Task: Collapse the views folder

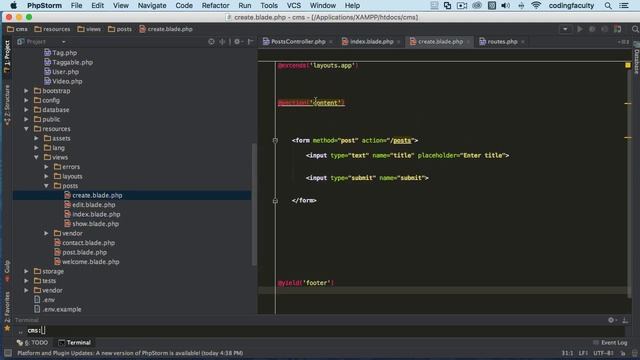Action: click(x=36, y=157)
